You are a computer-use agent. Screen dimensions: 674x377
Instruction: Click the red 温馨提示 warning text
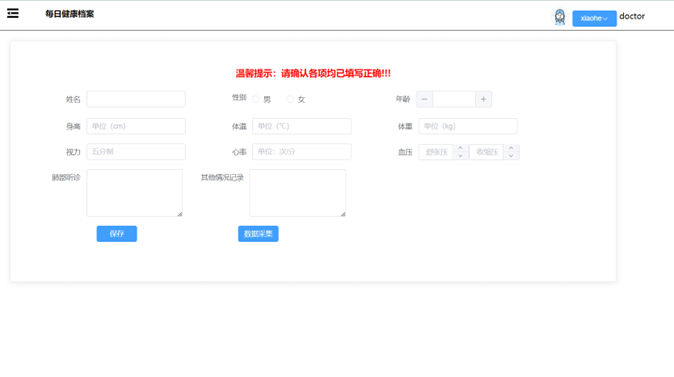click(x=313, y=74)
